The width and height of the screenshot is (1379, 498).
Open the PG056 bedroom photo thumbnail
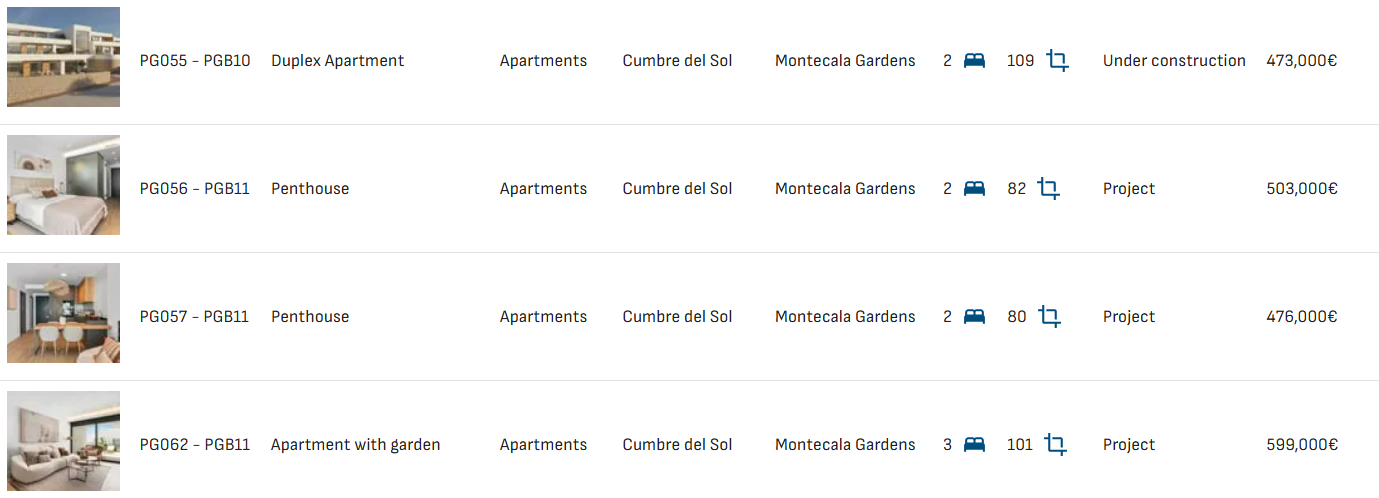click(x=63, y=185)
